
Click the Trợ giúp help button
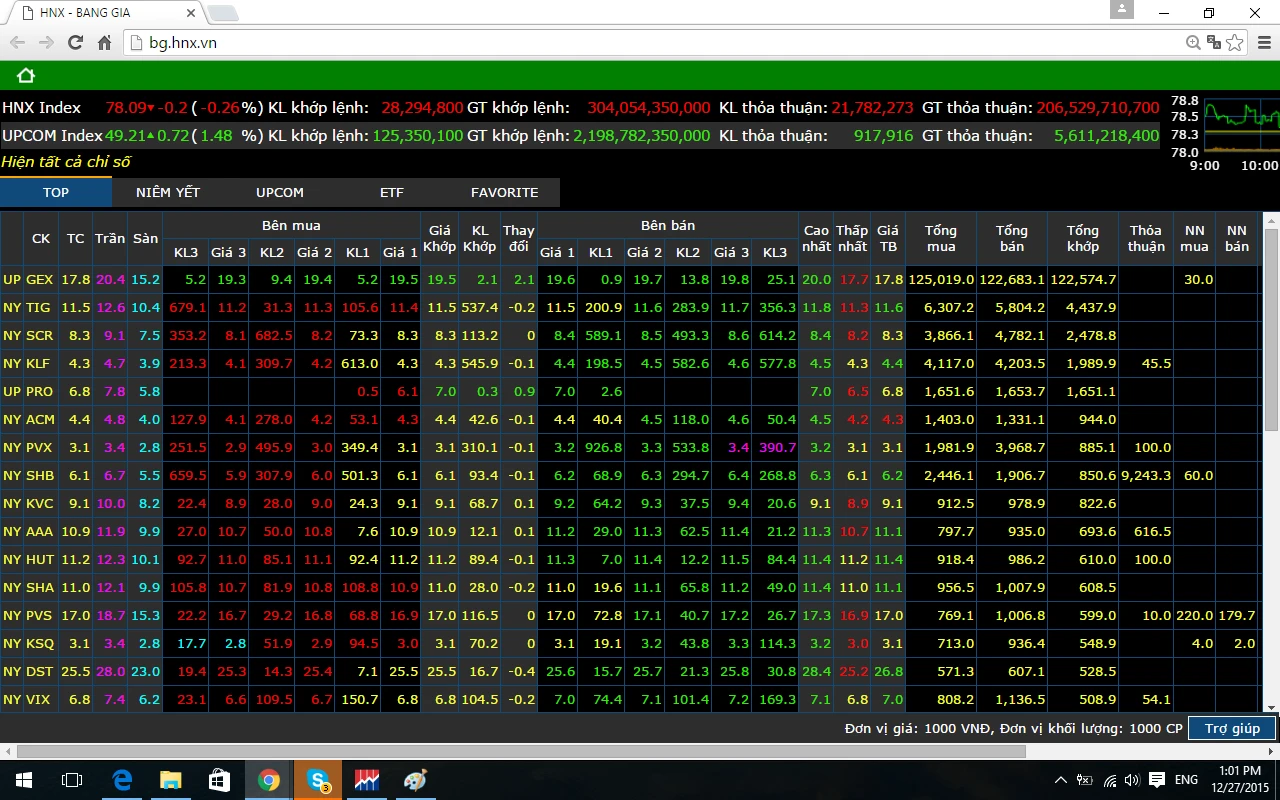1232,728
